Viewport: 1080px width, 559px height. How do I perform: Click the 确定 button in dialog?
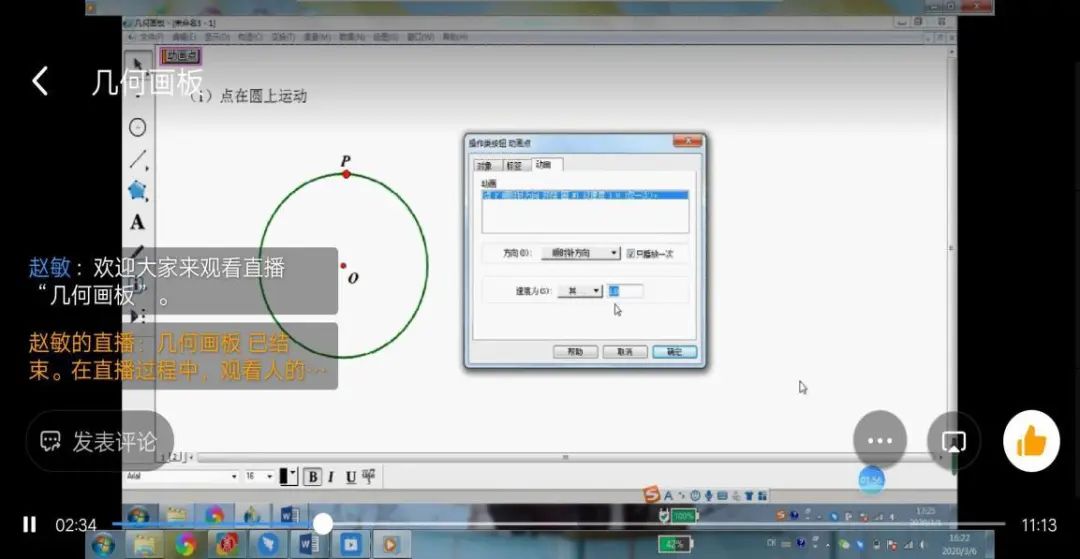point(674,352)
